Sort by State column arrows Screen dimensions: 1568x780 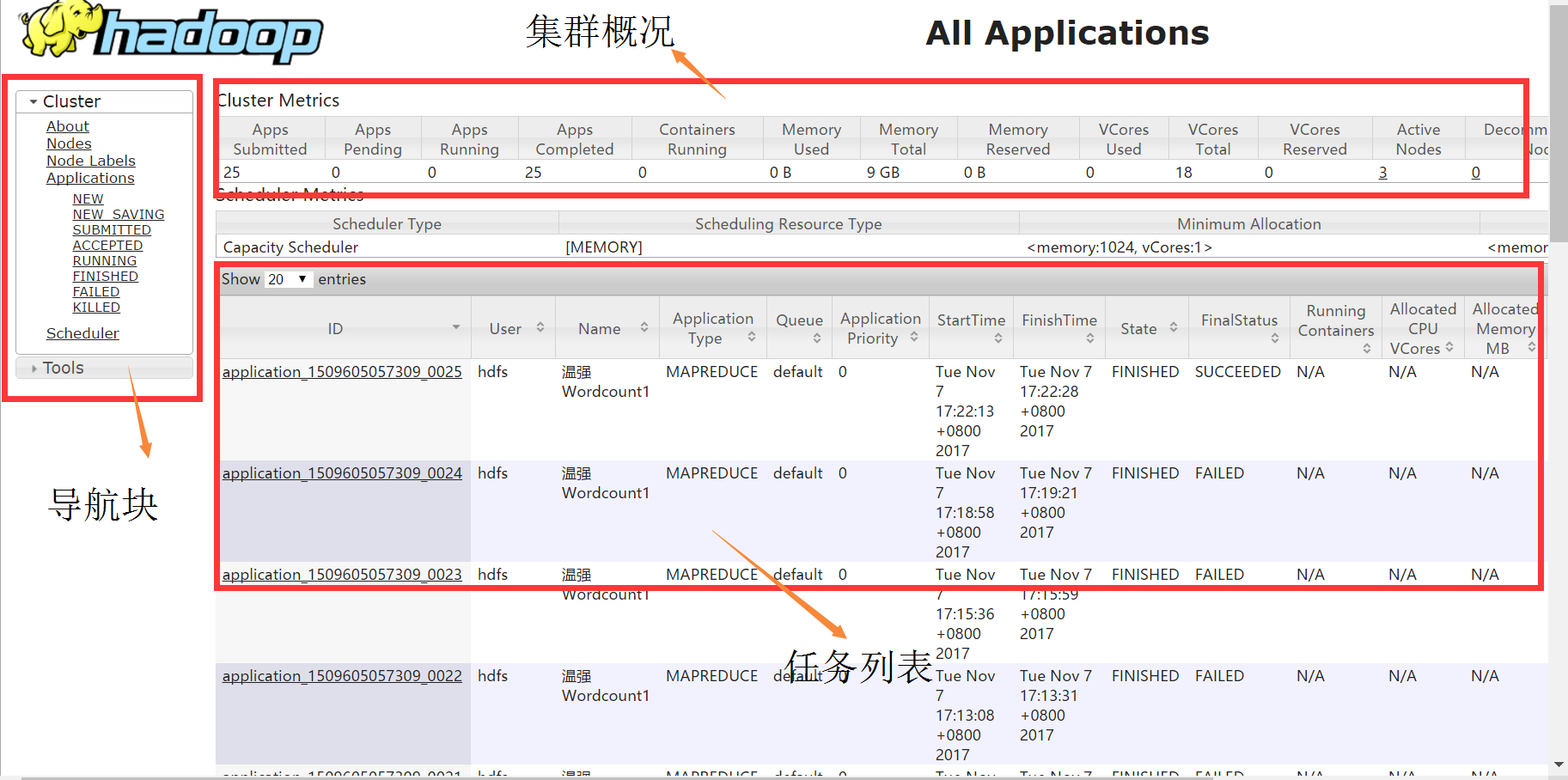pos(1174,327)
